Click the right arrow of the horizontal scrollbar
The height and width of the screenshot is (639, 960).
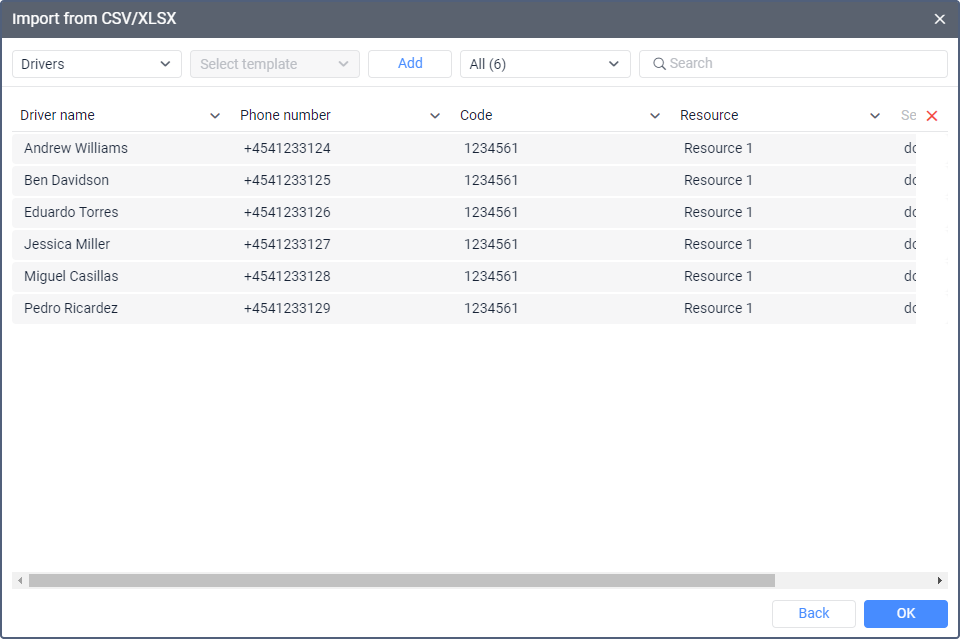[939, 580]
